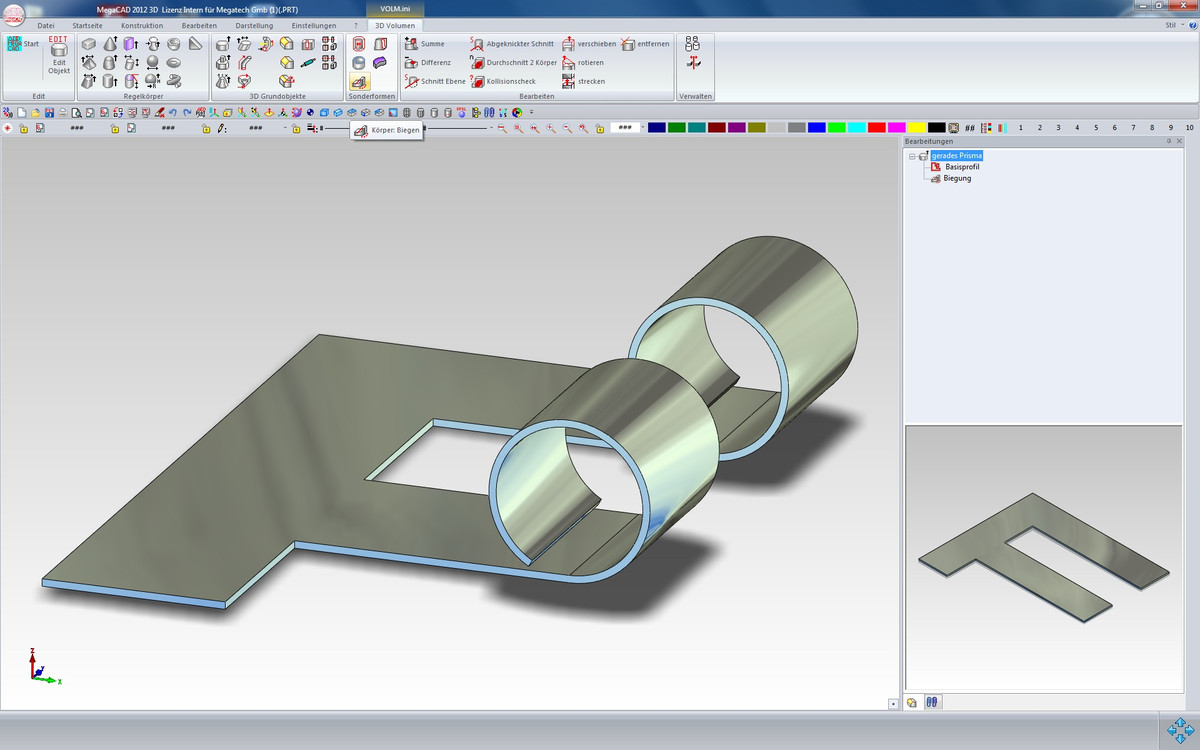The width and height of the screenshot is (1200, 750).
Task: Switch to layer number 5
Action: point(1096,128)
